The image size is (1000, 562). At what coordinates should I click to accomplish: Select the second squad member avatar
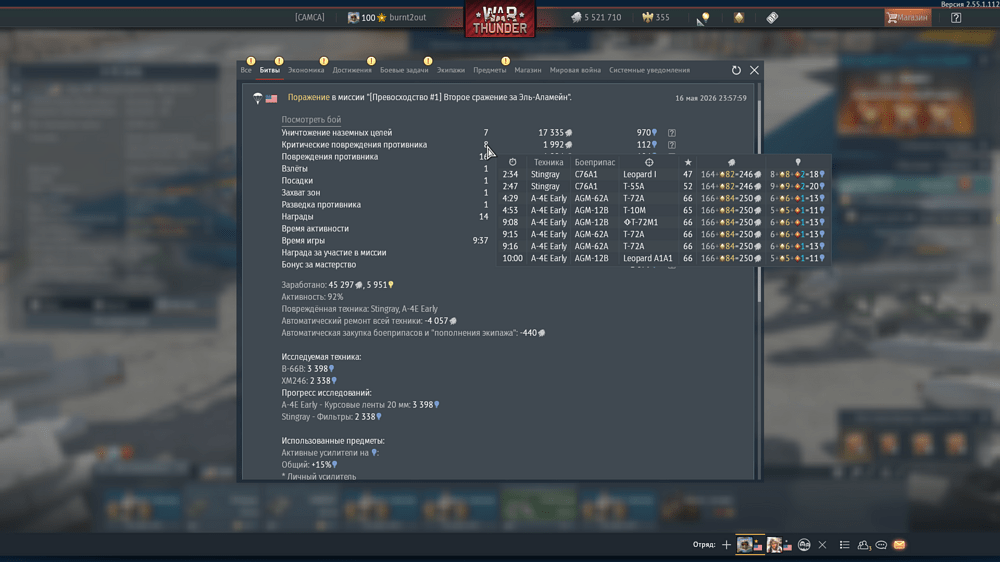coord(774,545)
